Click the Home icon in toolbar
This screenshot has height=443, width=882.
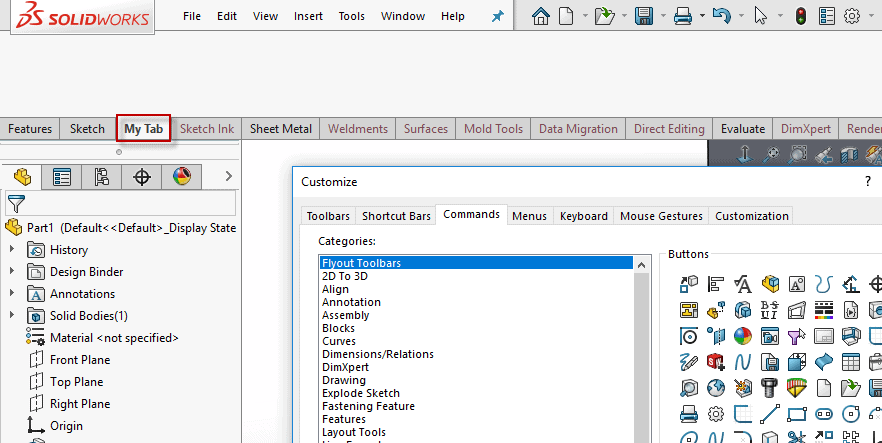click(541, 16)
